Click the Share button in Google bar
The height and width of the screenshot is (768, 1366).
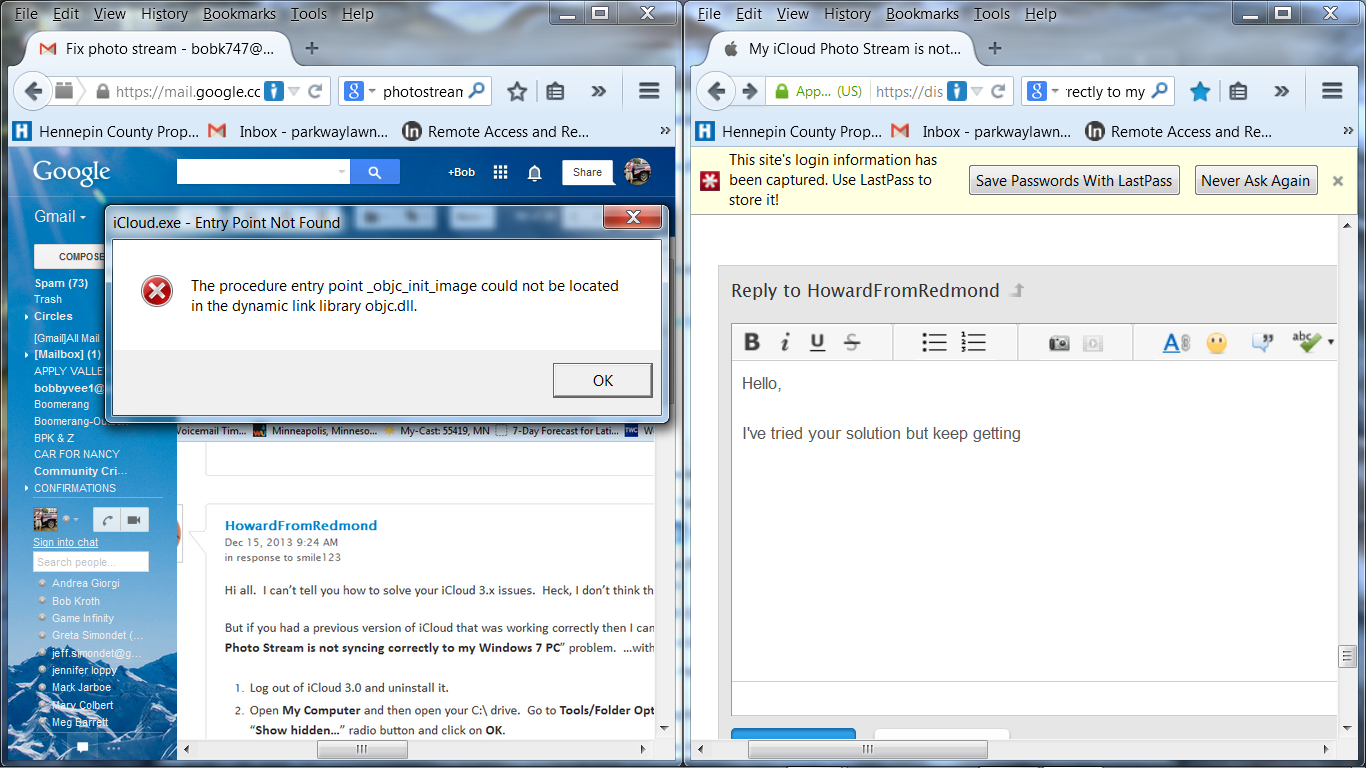click(x=588, y=172)
